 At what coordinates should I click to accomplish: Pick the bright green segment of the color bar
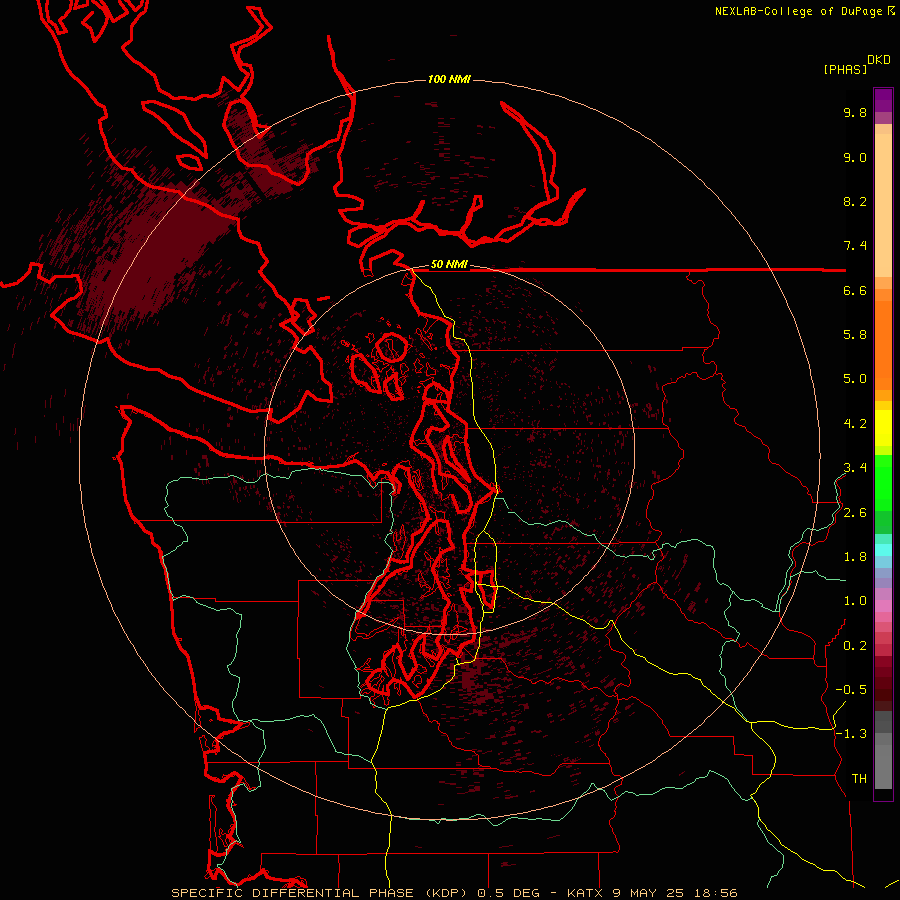click(883, 482)
